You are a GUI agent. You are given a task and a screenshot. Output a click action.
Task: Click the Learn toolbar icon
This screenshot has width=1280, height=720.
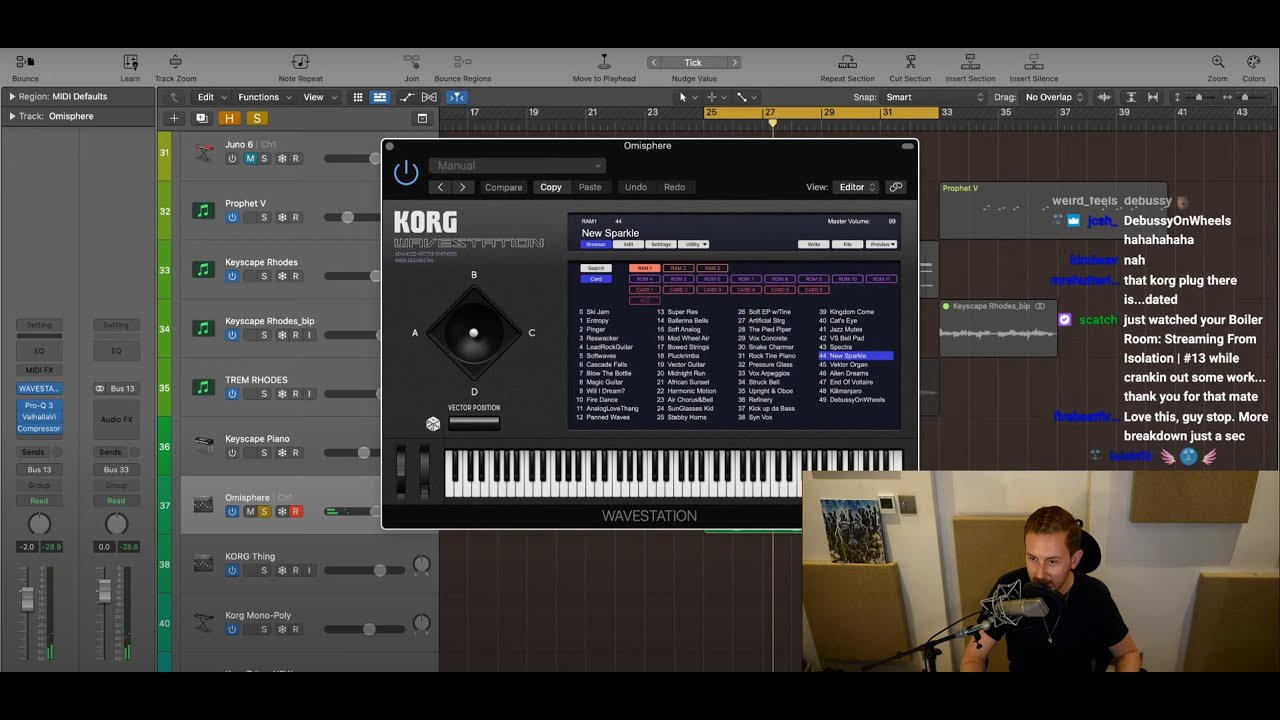pos(130,62)
